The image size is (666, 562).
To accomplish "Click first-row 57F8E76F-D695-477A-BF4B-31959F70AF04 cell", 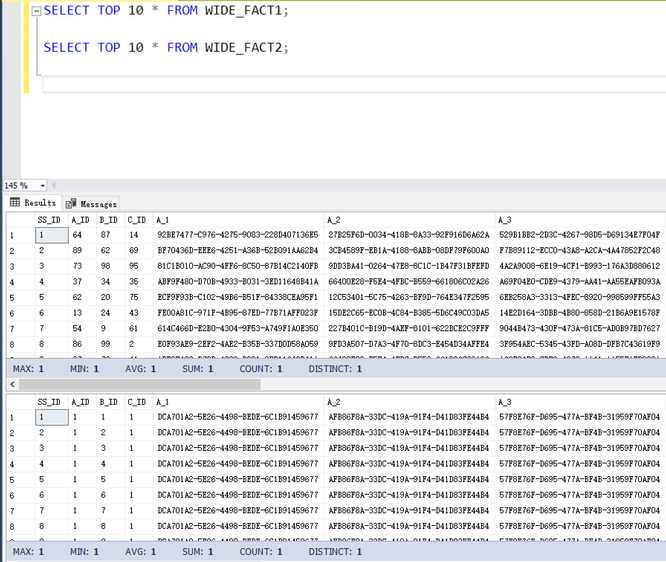I will pyautogui.click(x=580, y=417).
